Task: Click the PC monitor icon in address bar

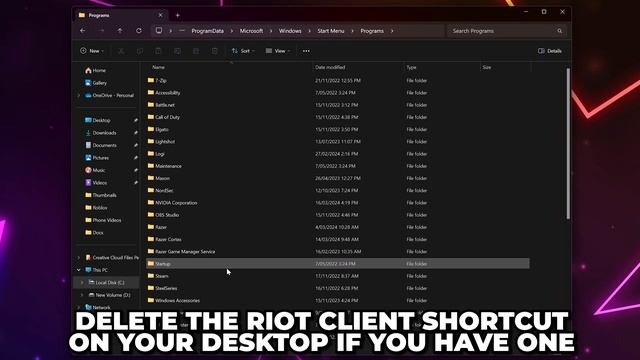Action: tap(159, 31)
